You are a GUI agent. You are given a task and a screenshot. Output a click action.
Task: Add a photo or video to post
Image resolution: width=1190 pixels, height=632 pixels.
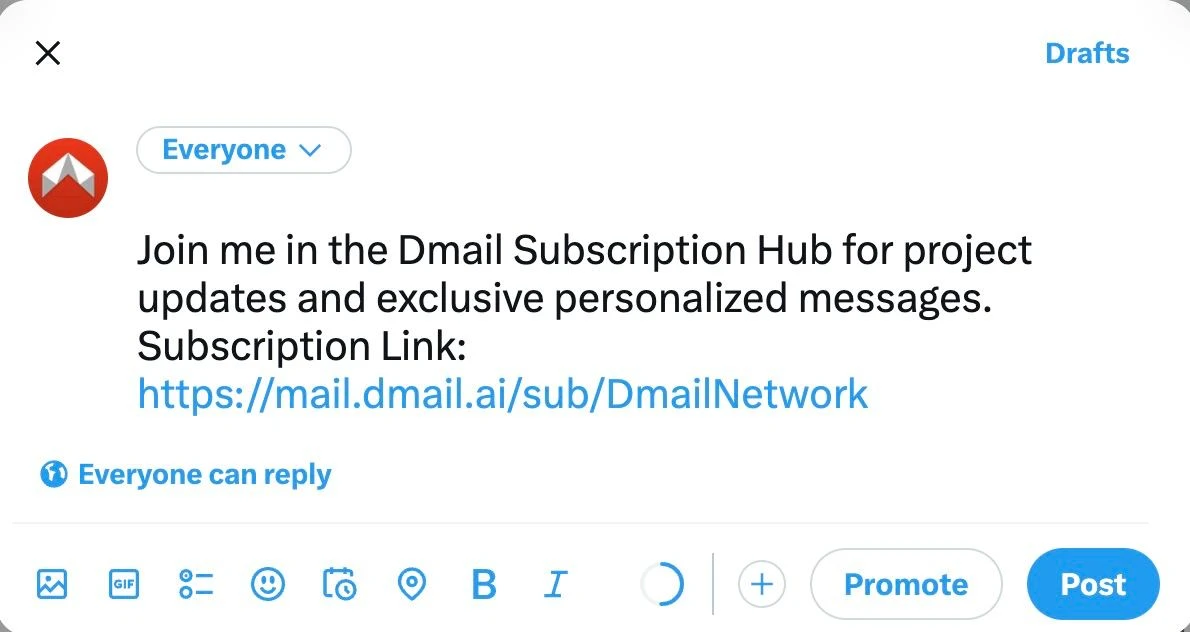click(51, 584)
